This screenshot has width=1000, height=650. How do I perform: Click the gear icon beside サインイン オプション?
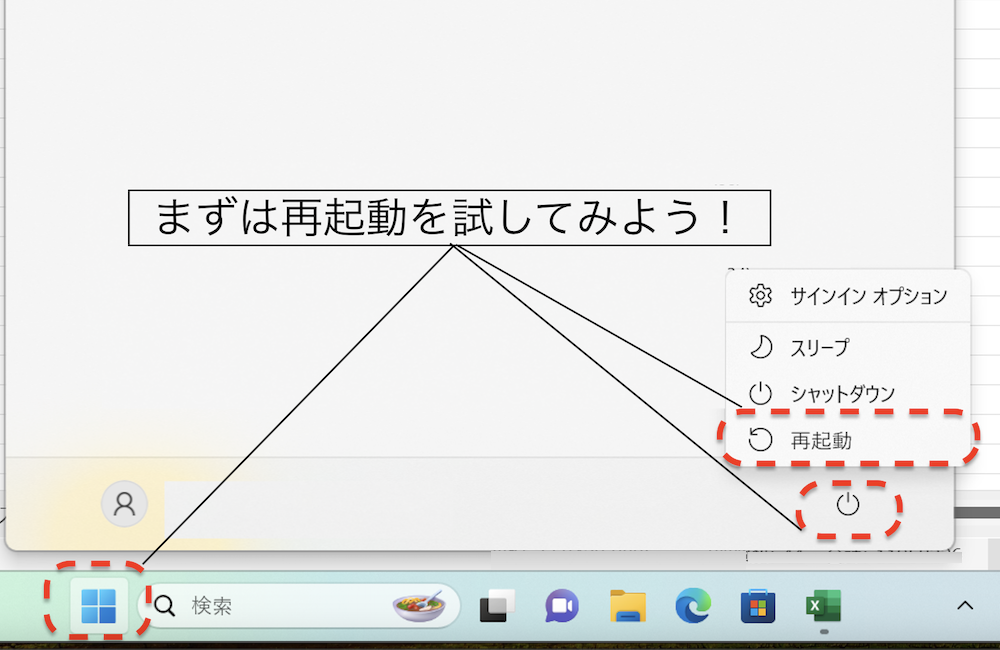[x=761, y=296]
